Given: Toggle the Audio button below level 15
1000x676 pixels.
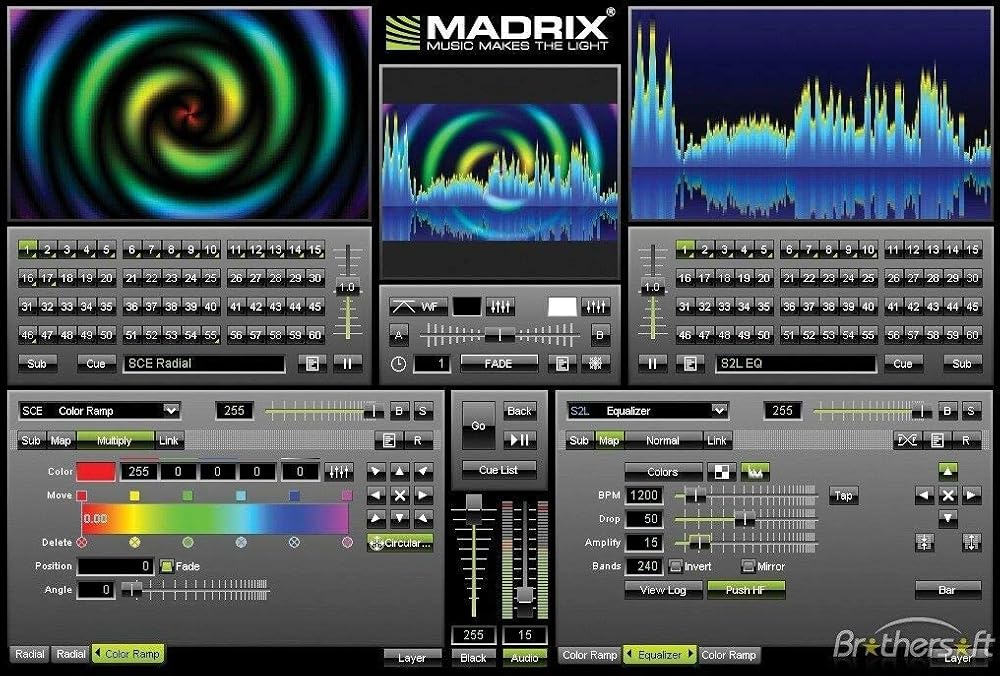Looking at the screenshot, I should point(524,658).
